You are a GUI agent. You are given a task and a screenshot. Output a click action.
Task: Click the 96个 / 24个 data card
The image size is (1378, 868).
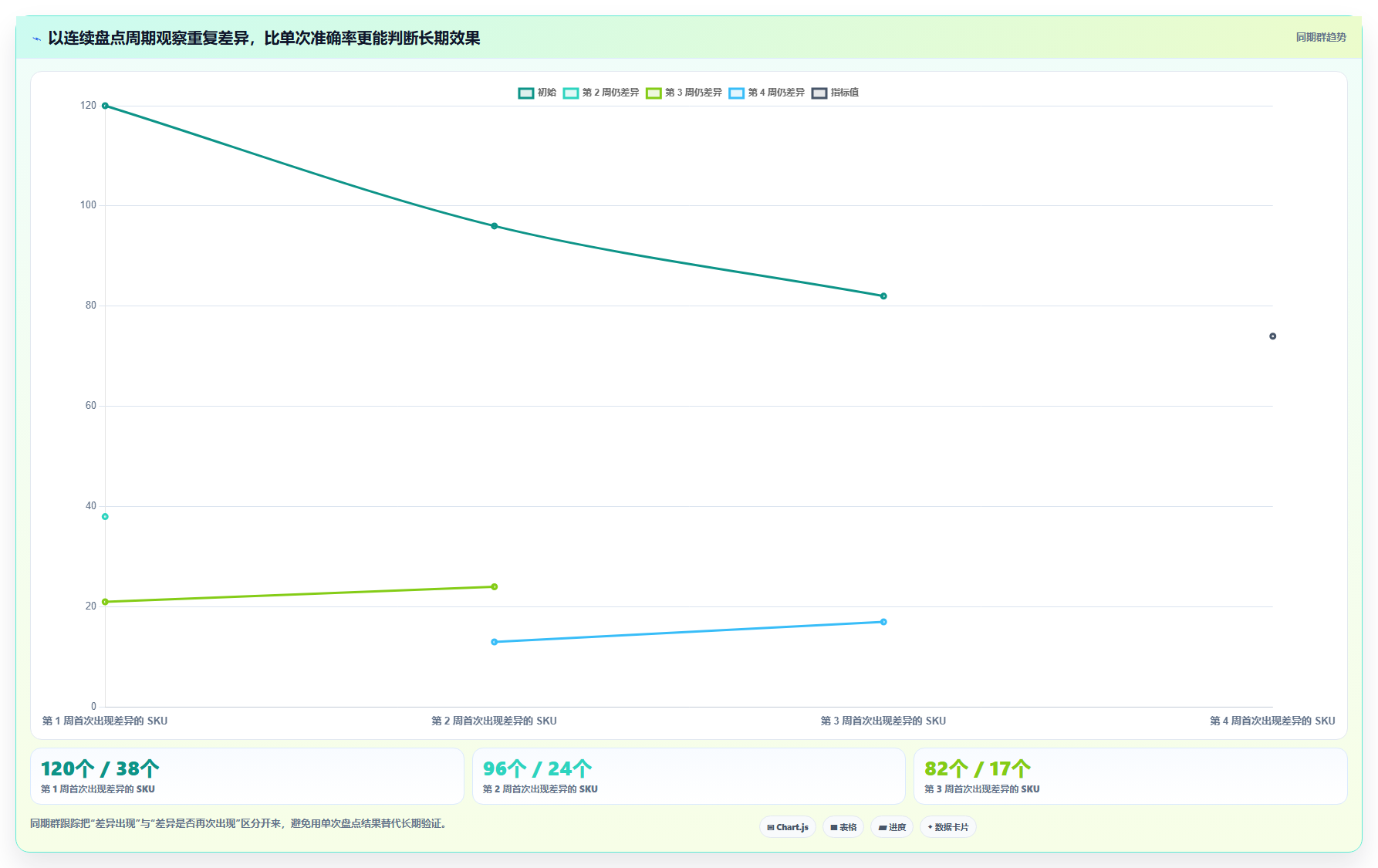pyautogui.click(x=689, y=776)
